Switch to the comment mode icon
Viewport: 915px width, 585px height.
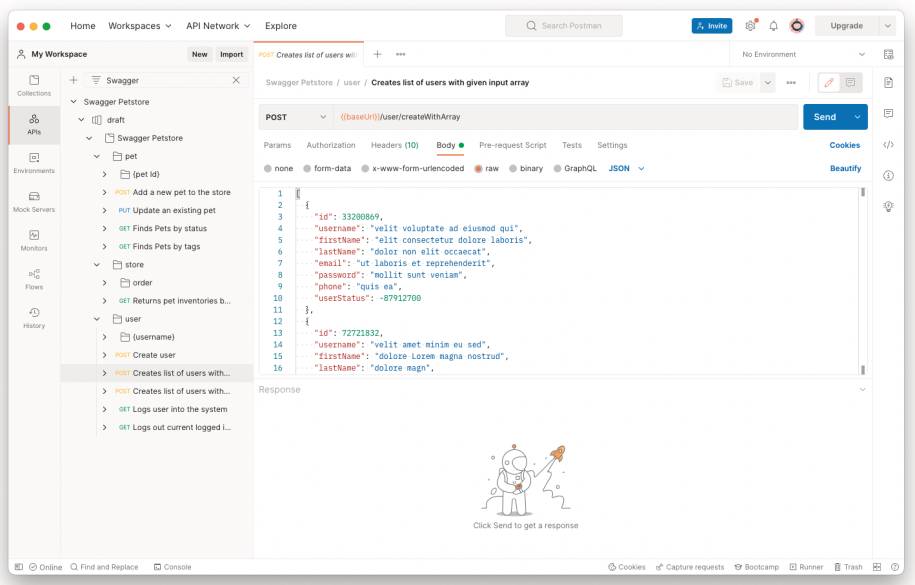(x=850, y=82)
